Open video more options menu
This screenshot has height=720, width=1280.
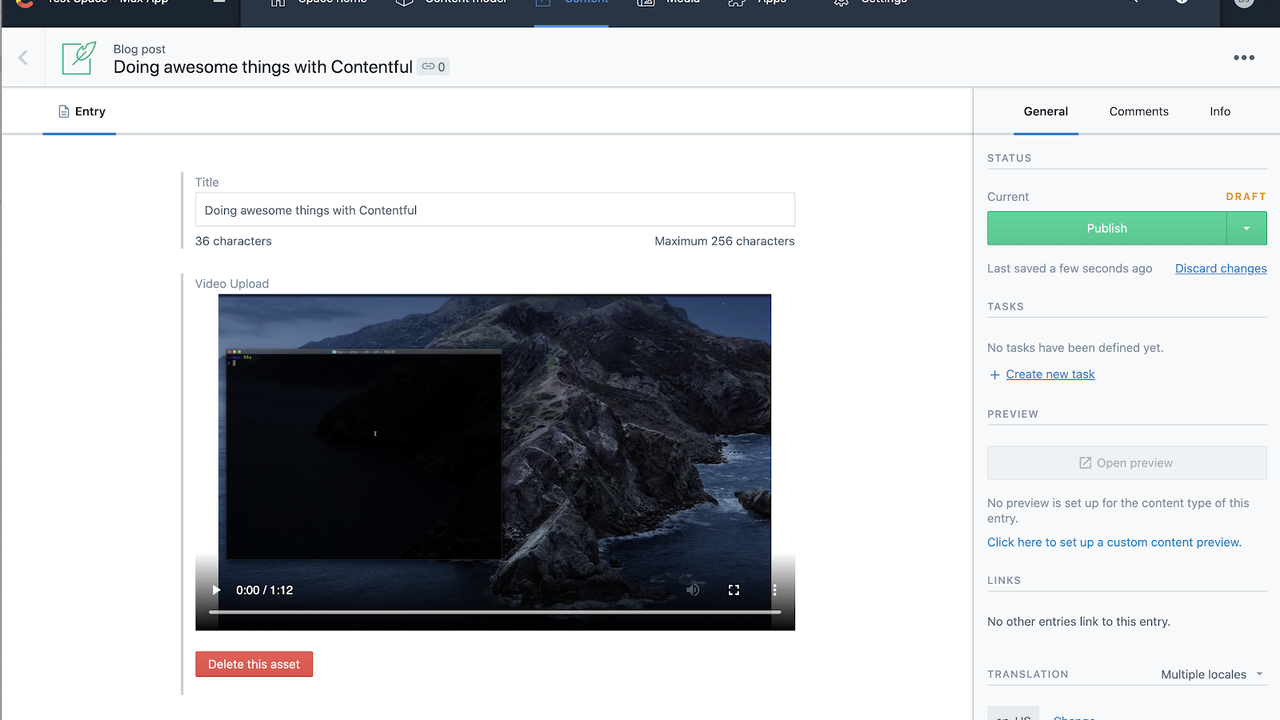pos(774,590)
